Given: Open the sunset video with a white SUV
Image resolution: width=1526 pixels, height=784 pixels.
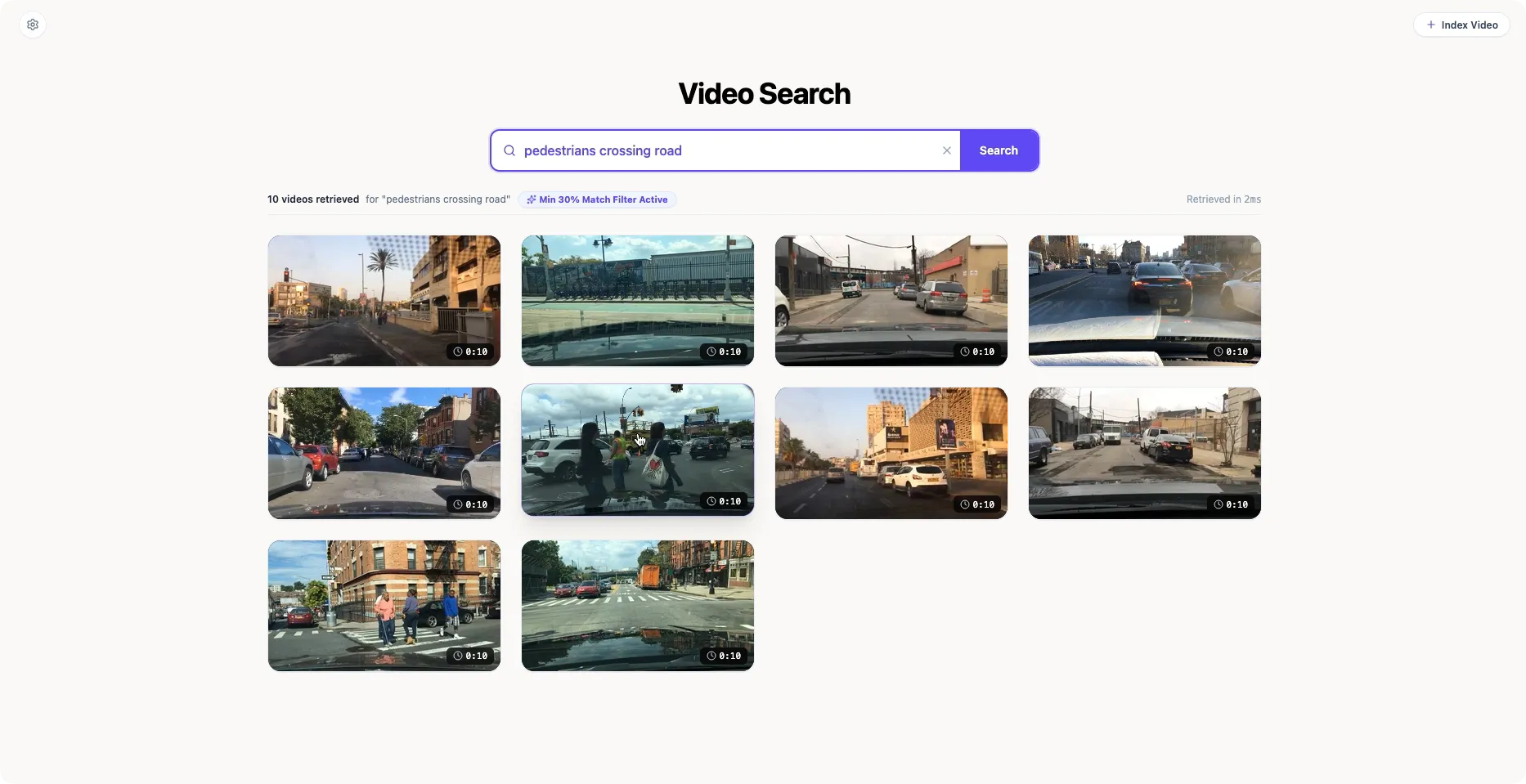Looking at the screenshot, I should (x=891, y=453).
